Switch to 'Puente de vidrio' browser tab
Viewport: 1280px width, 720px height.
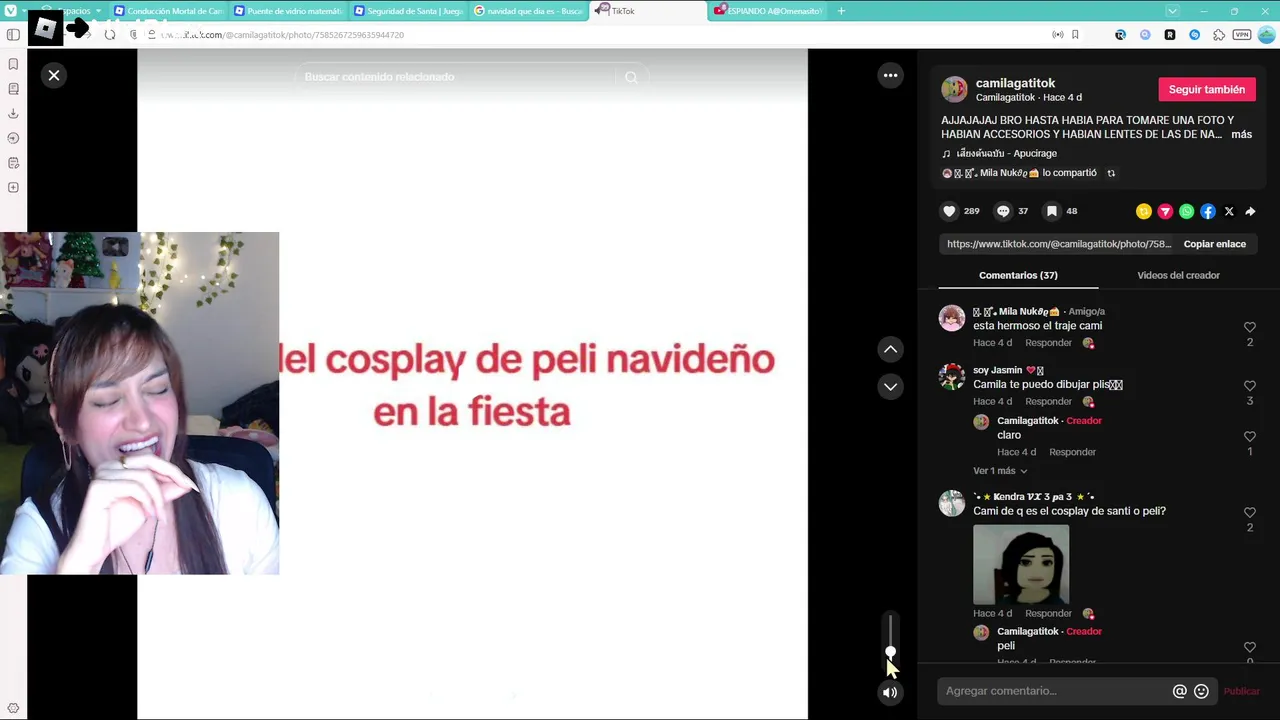click(288, 11)
